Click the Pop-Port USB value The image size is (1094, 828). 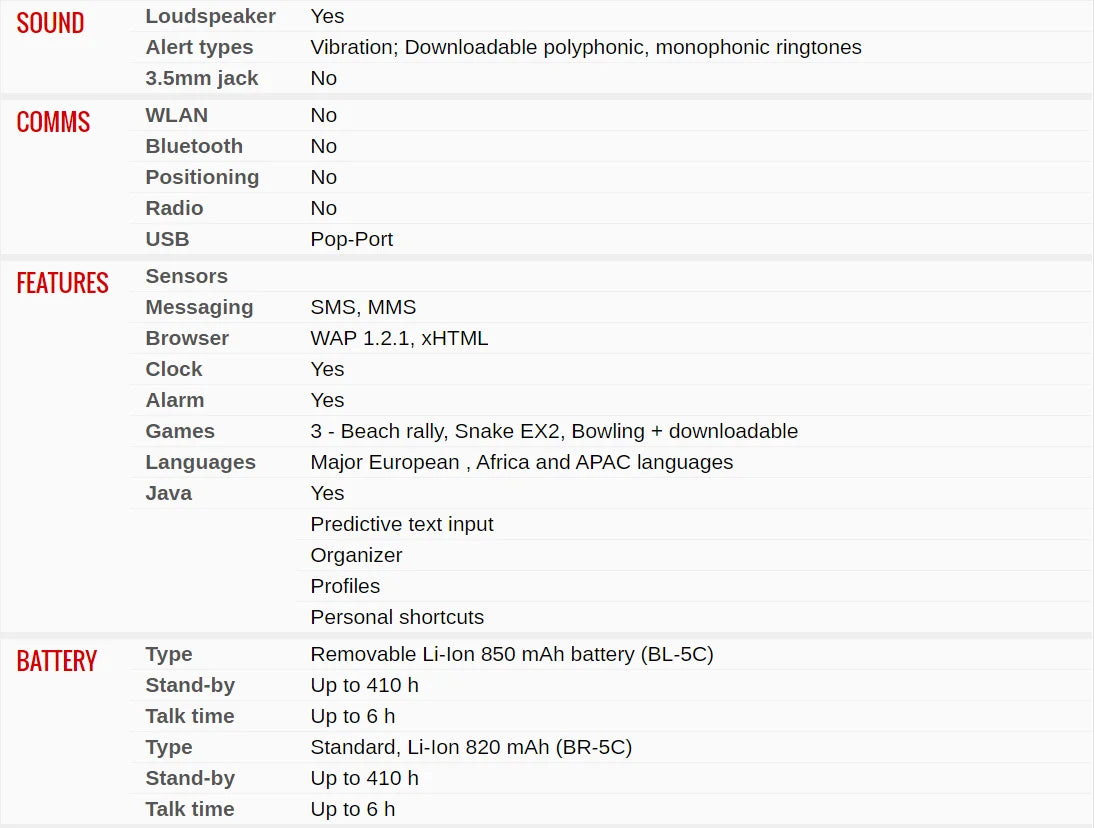352,239
